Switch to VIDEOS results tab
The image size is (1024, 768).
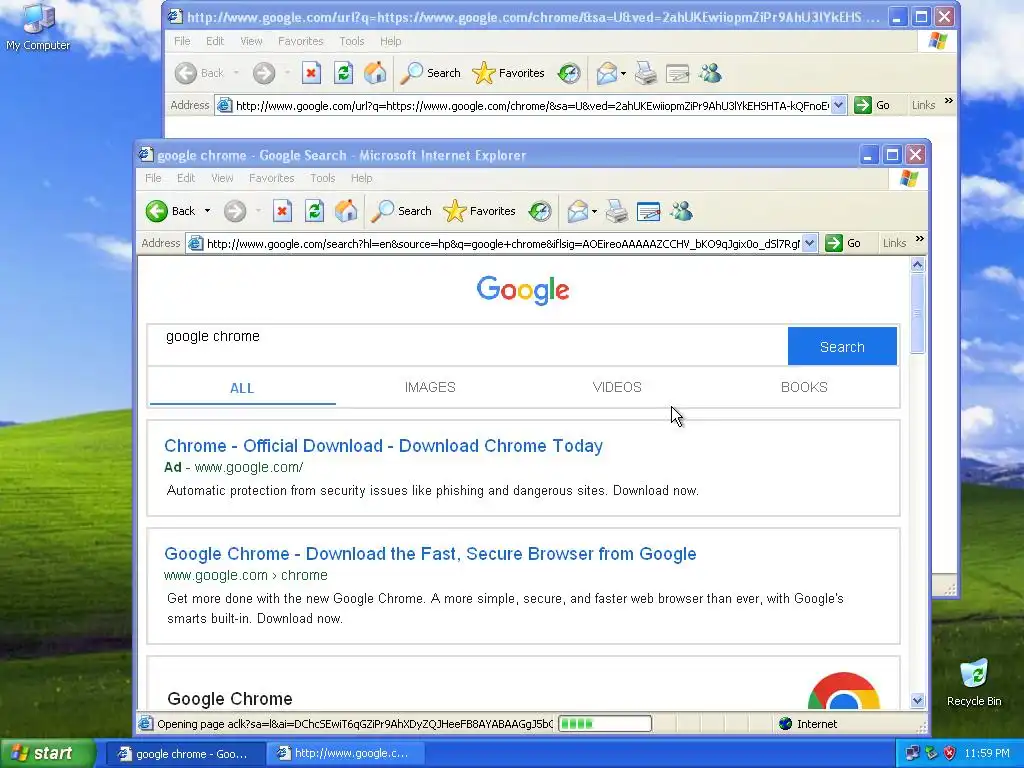617,387
